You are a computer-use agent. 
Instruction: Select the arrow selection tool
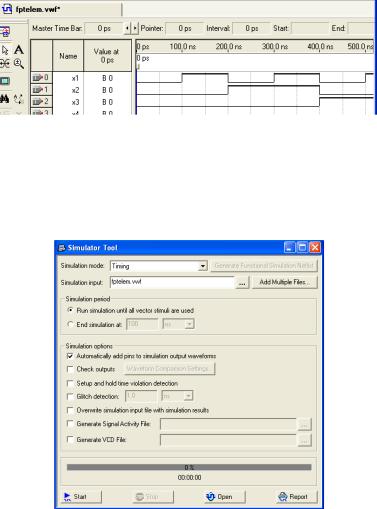coord(5,50)
